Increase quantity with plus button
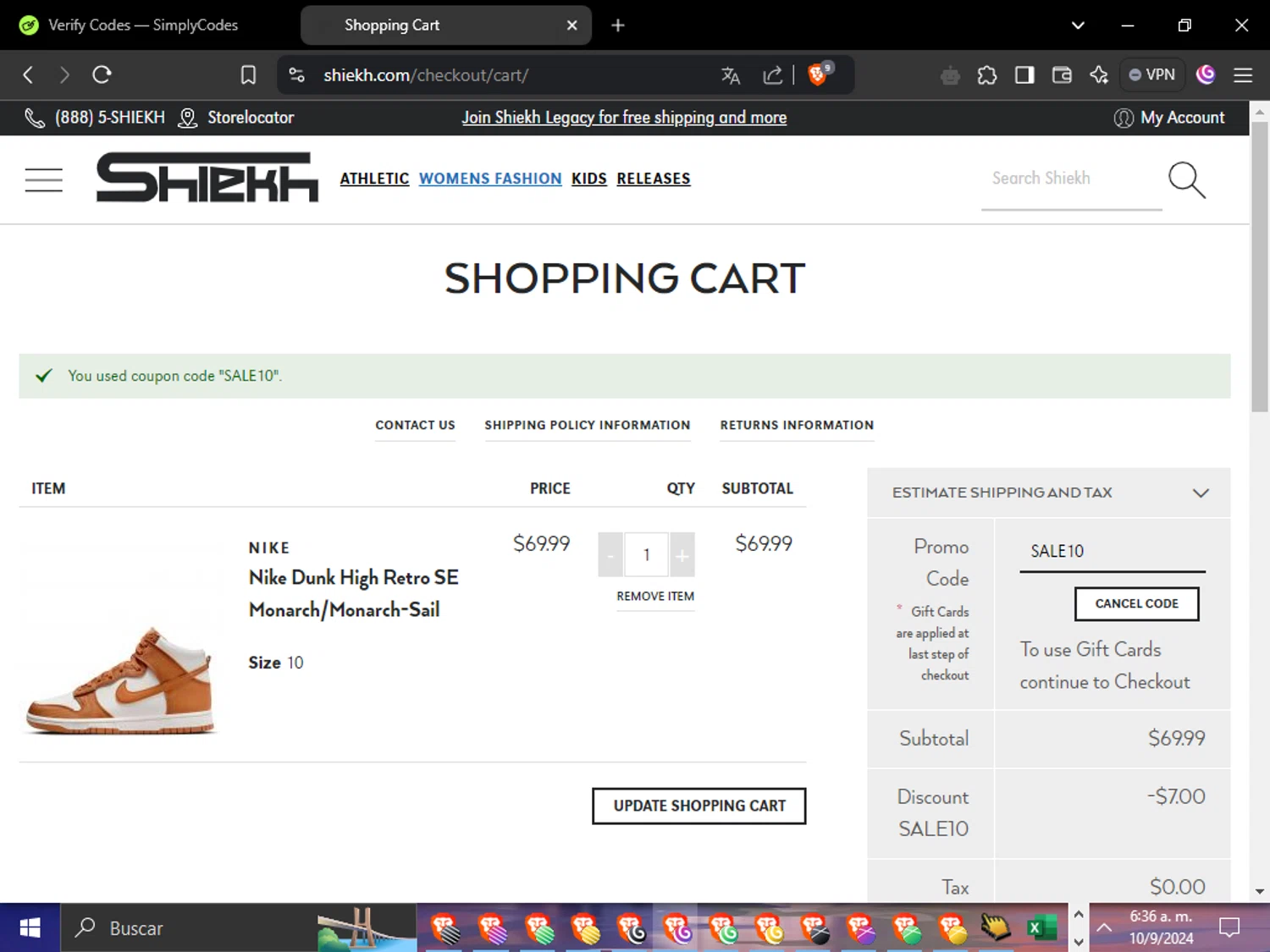 pyautogui.click(x=682, y=555)
